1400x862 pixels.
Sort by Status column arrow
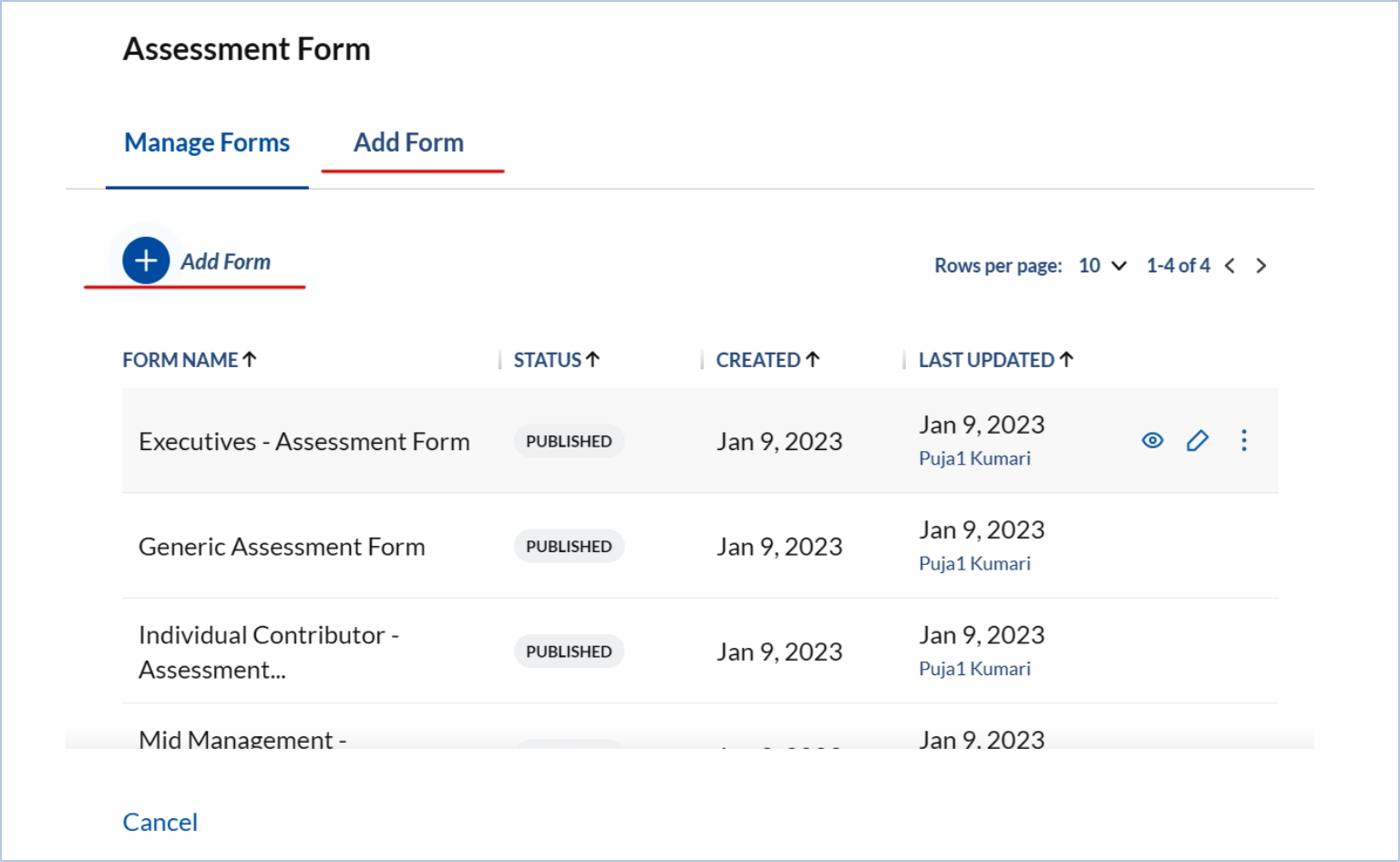[592, 360]
